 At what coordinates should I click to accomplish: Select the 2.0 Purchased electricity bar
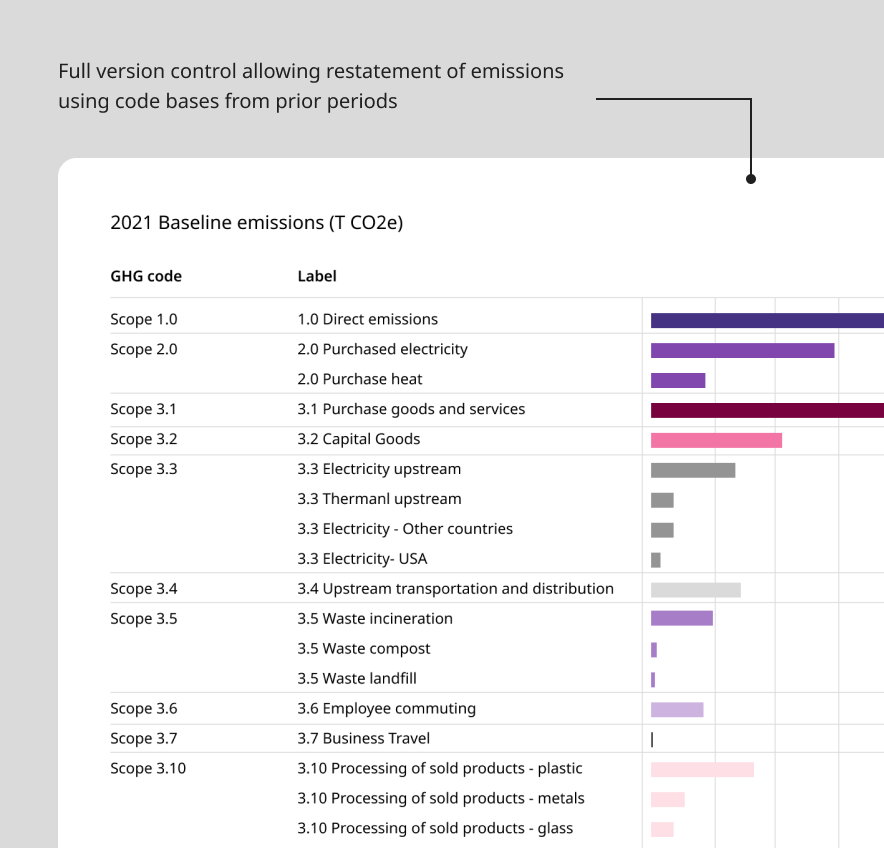(x=742, y=350)
